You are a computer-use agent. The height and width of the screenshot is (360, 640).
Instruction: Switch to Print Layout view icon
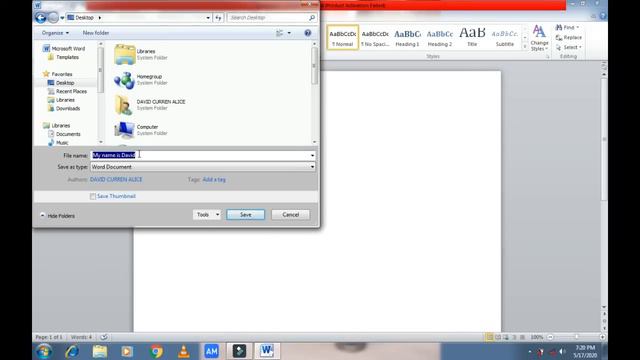(489, 337)
